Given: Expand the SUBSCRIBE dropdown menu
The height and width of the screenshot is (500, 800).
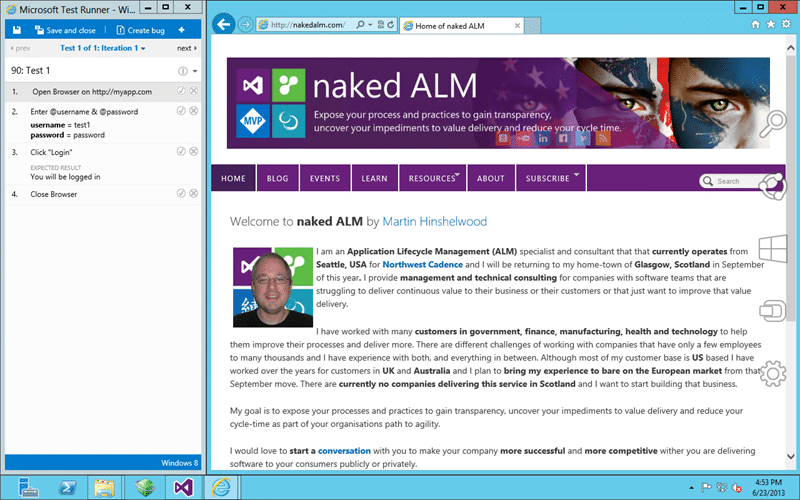Looking at the screenshot, I should [551, 178].
